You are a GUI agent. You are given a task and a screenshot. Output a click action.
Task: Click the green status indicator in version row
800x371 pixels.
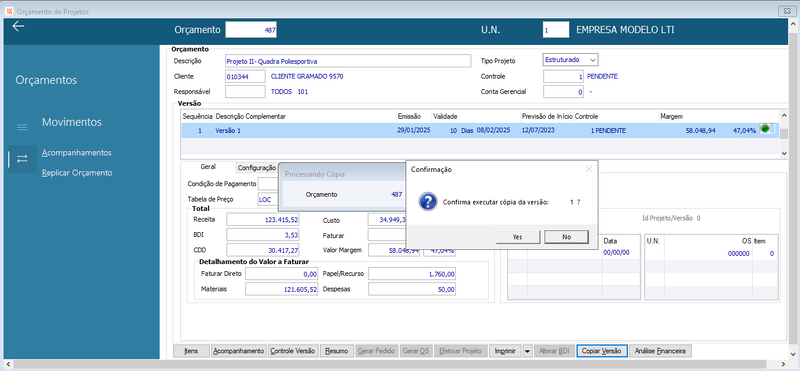coord(765,129)
